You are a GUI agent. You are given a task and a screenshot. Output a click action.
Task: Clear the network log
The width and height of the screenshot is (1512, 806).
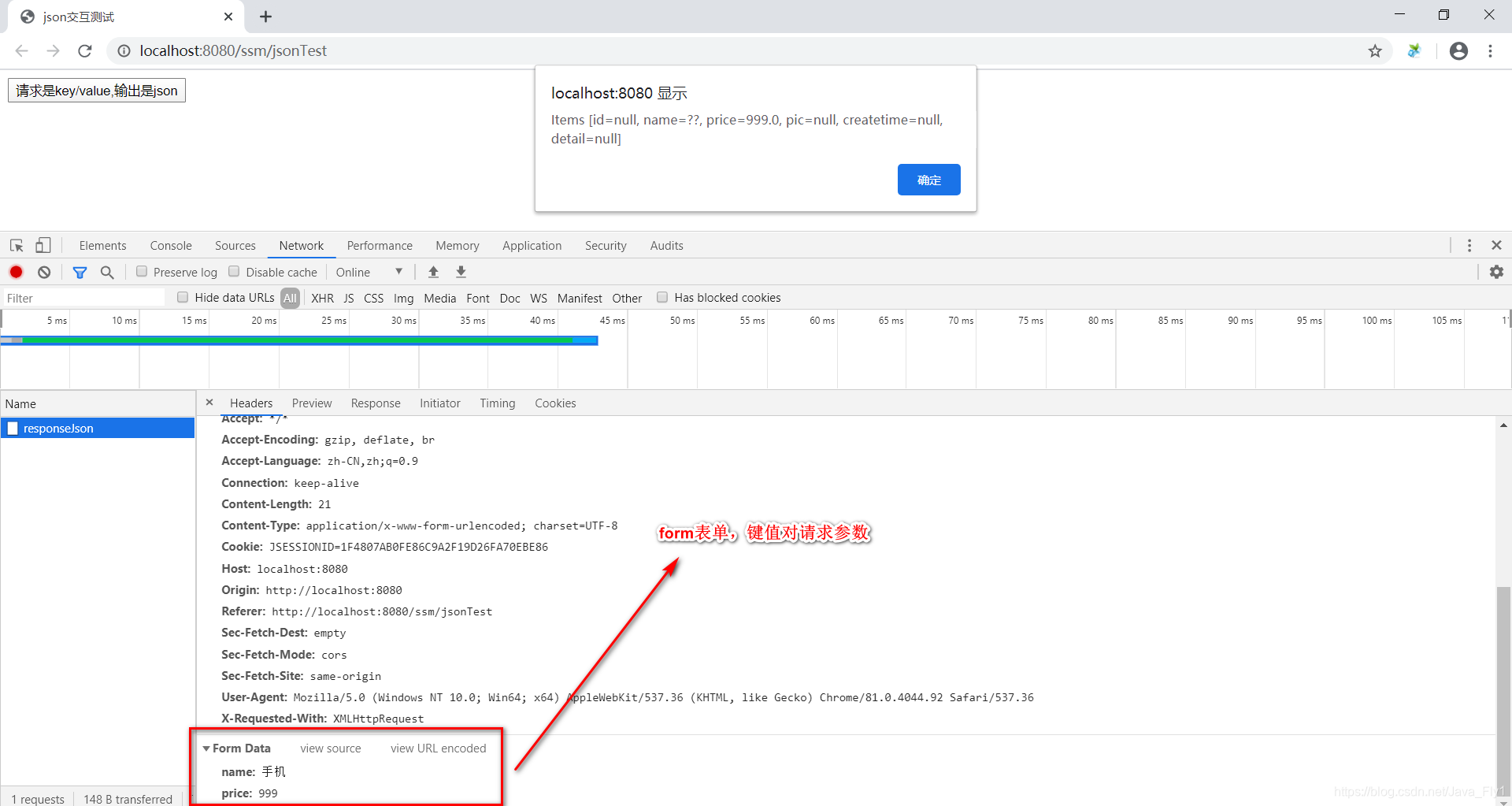[x=44, y=273]
